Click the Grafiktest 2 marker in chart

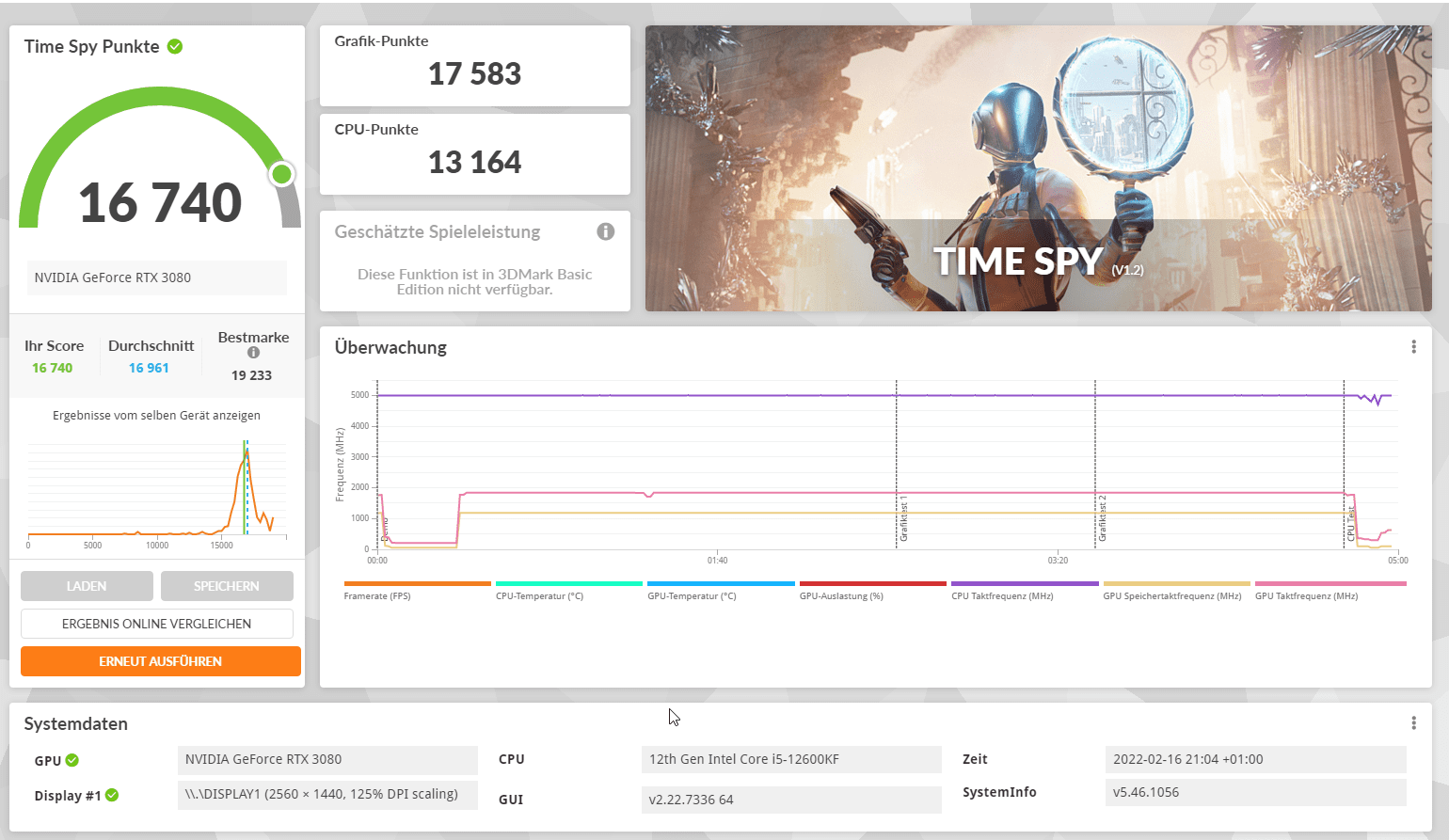pos(1103,520)
